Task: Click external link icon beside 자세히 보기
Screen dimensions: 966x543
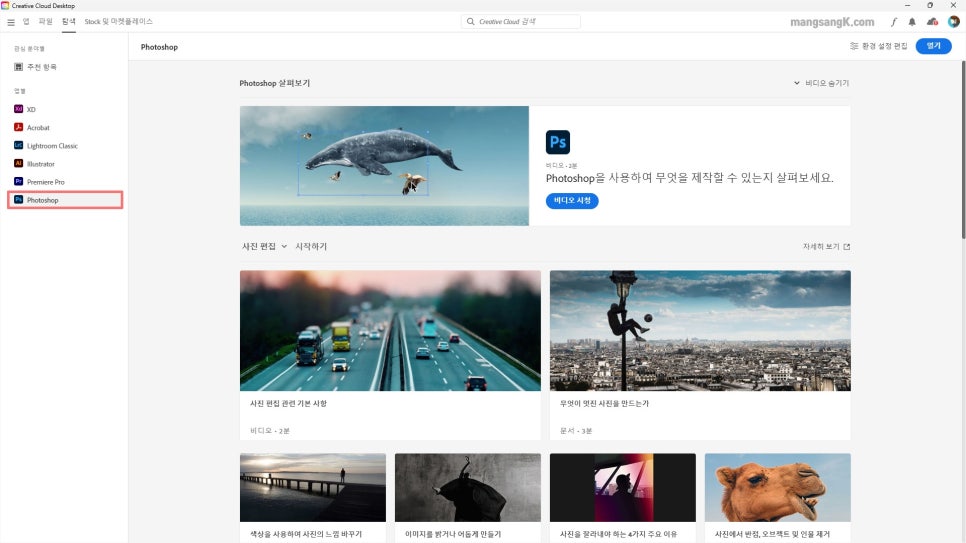Action: [846, 247]
